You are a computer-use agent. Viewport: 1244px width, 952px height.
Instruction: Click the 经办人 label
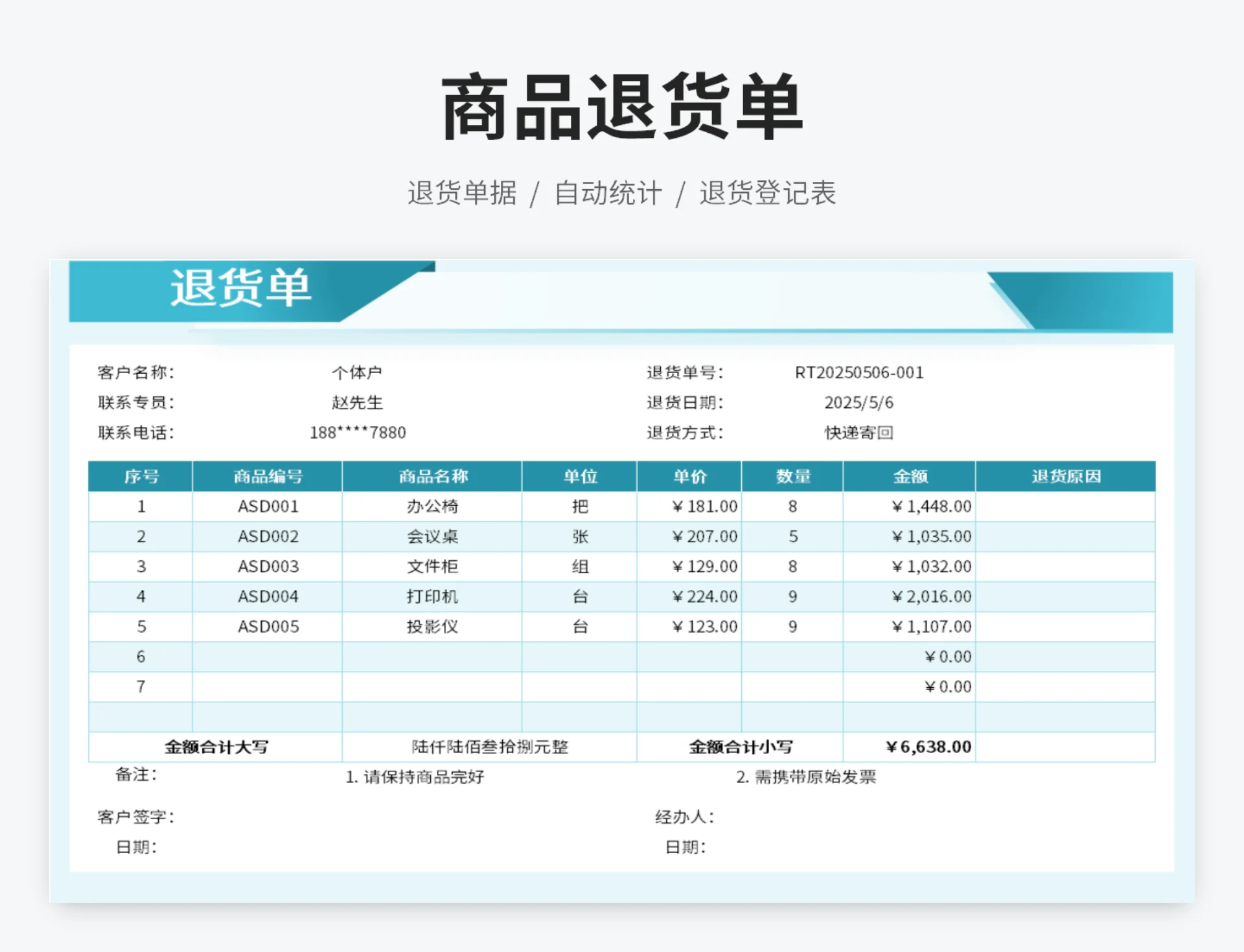[684, 817]
